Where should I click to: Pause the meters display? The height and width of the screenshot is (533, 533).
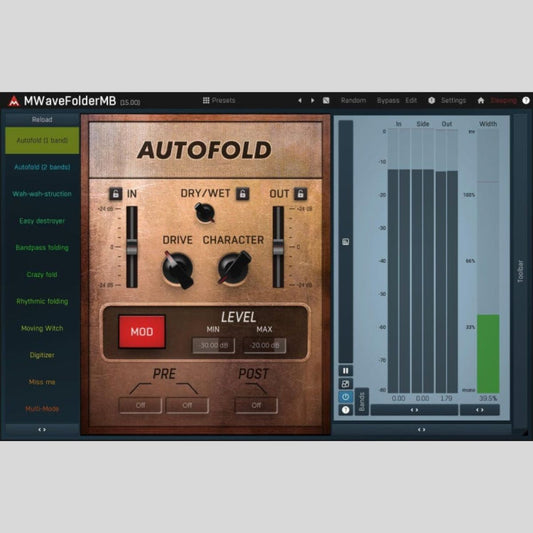click(x=346, y=371)
